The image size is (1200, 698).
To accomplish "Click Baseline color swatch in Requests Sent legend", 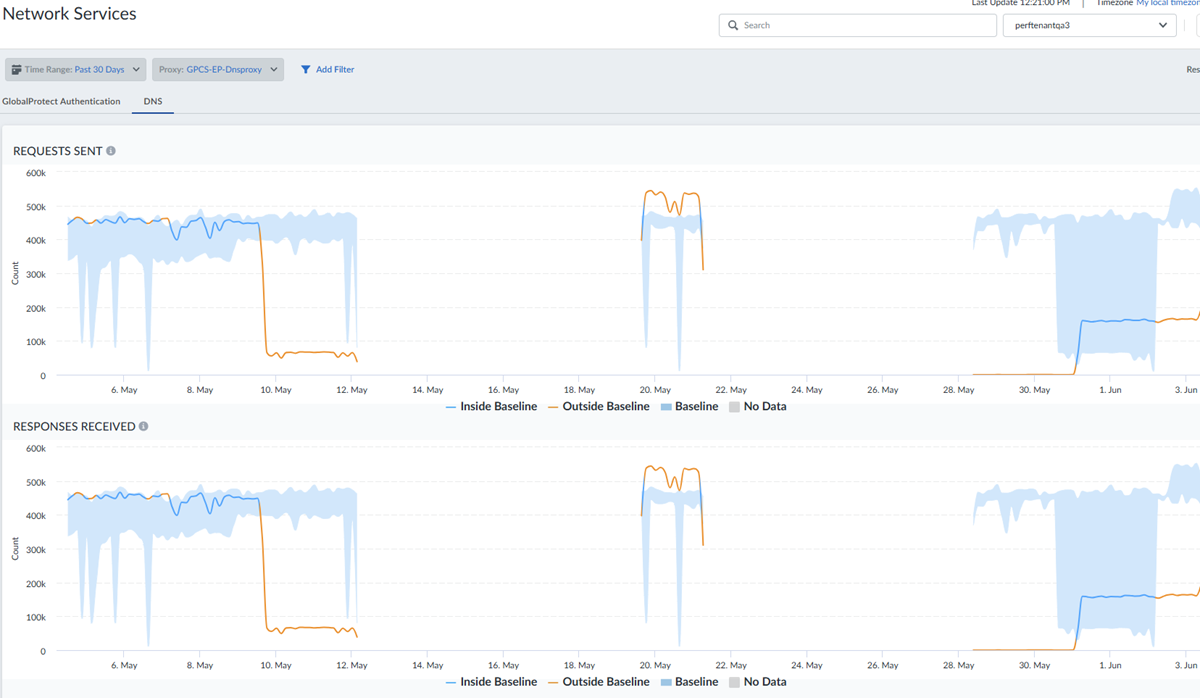I will (665, 407).
